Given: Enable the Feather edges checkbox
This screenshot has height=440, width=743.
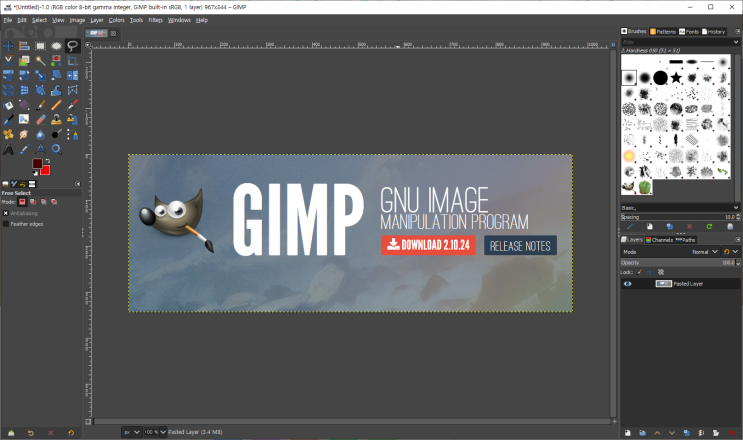Looking at the screenshot, I should [6, 224].
